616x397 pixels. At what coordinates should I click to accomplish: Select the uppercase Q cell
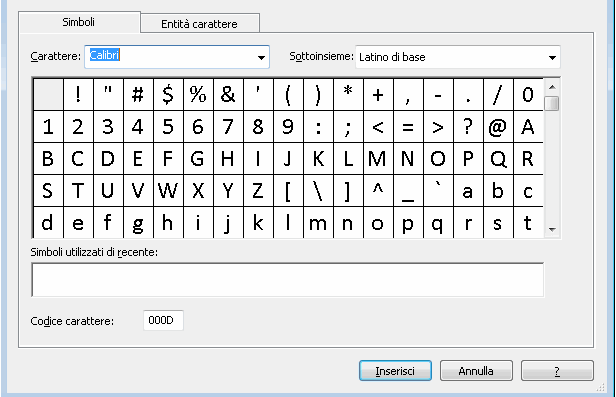pos(498,159)
